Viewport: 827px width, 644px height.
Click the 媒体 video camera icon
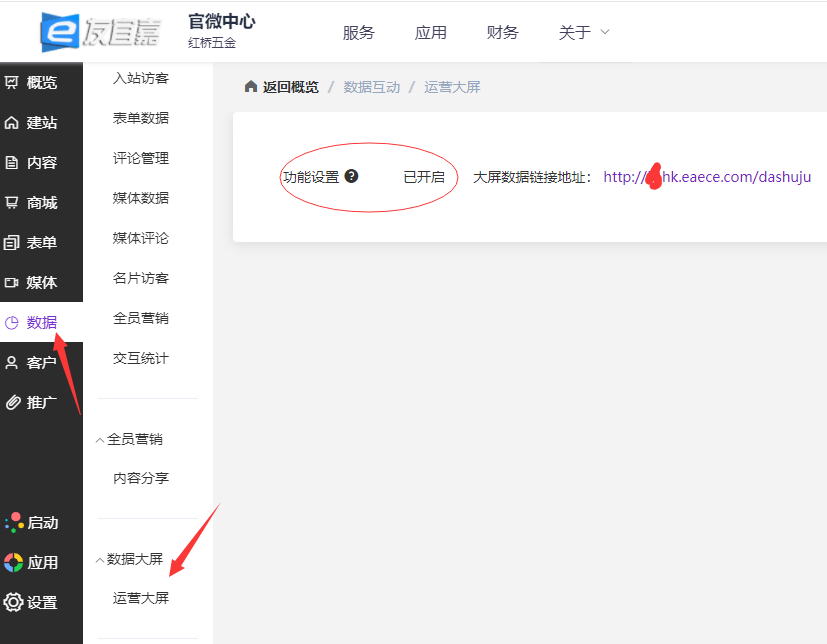click(x=11, y=283)
